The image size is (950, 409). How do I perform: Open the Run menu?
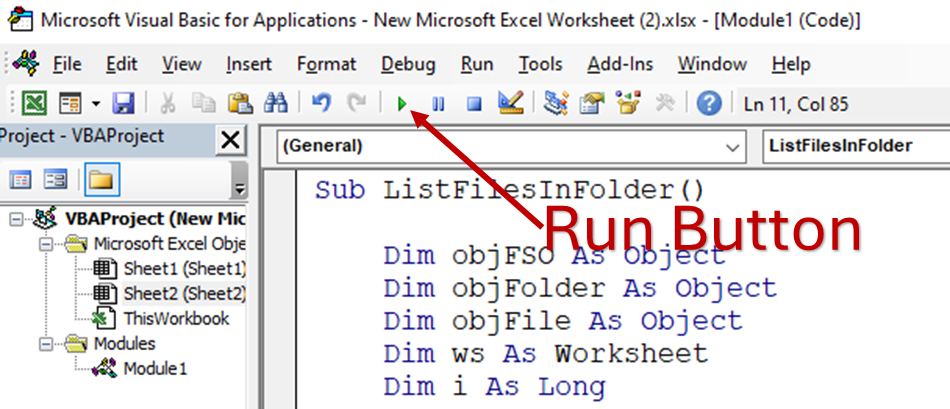click(x=477, y=64)
